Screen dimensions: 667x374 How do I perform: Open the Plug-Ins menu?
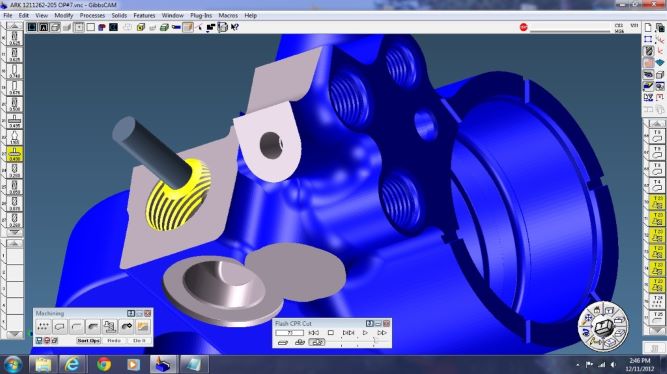201,15
